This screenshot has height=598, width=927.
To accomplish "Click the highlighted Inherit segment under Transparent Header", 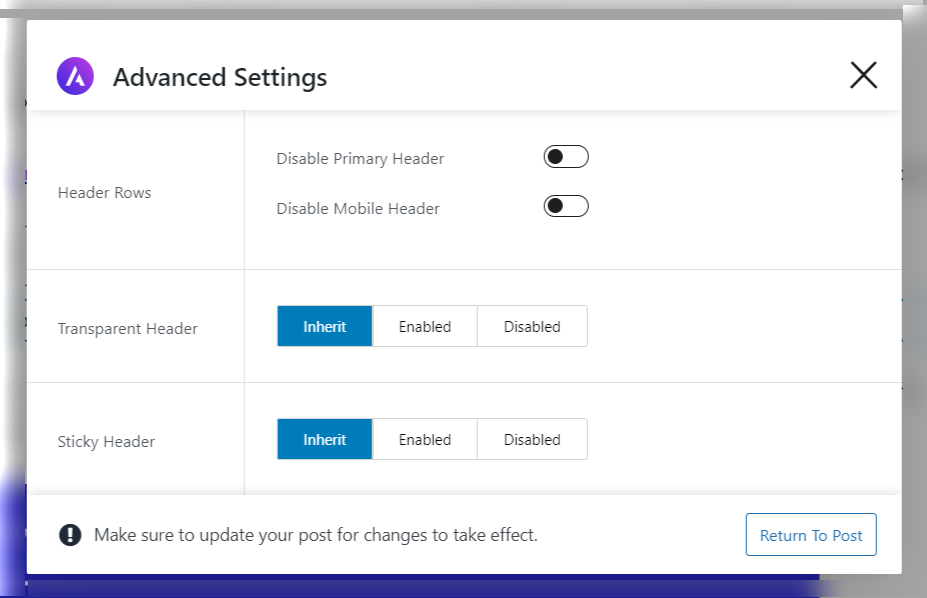I will (x=324, y=326).
